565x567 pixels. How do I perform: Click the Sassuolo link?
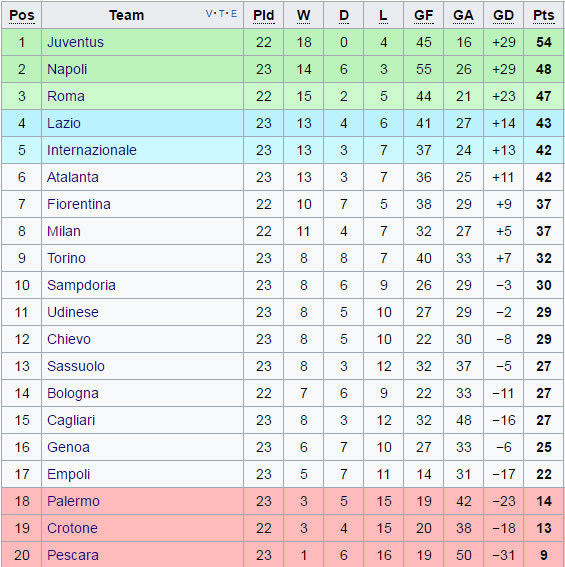[76, 366]
